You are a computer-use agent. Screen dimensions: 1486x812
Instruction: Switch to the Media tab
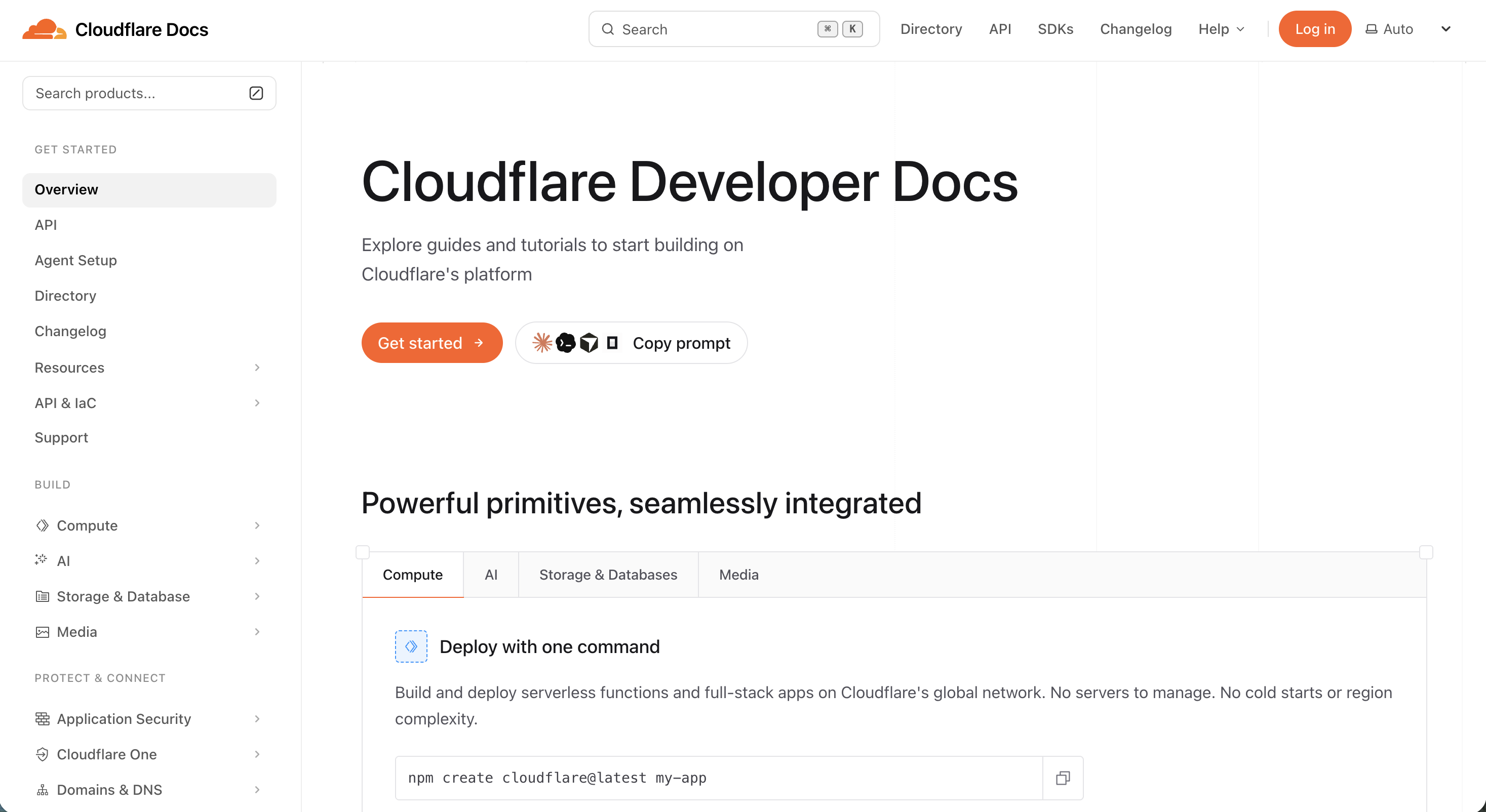click(x=738, y=575)
